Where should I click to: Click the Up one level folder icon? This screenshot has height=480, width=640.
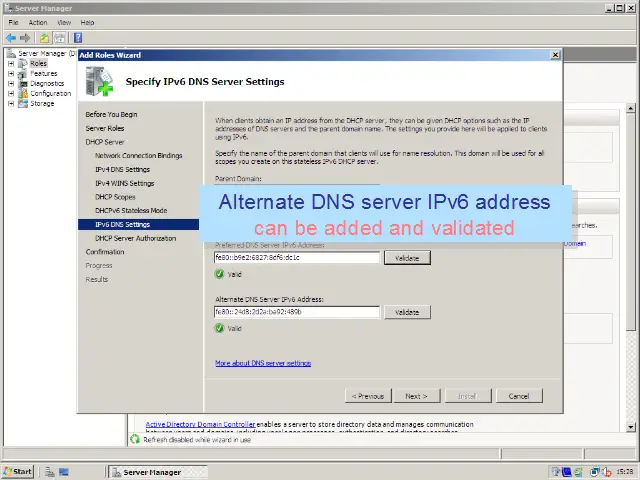[x=44, y=38]
